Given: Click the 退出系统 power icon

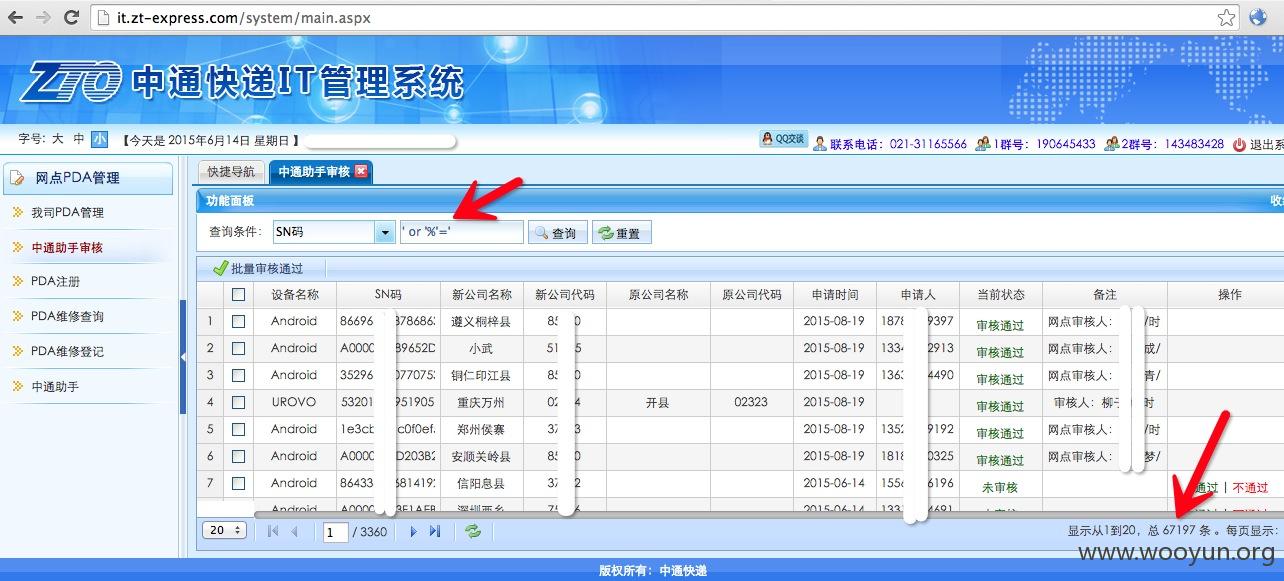Looking at the screenshot, I should 1240,144.
